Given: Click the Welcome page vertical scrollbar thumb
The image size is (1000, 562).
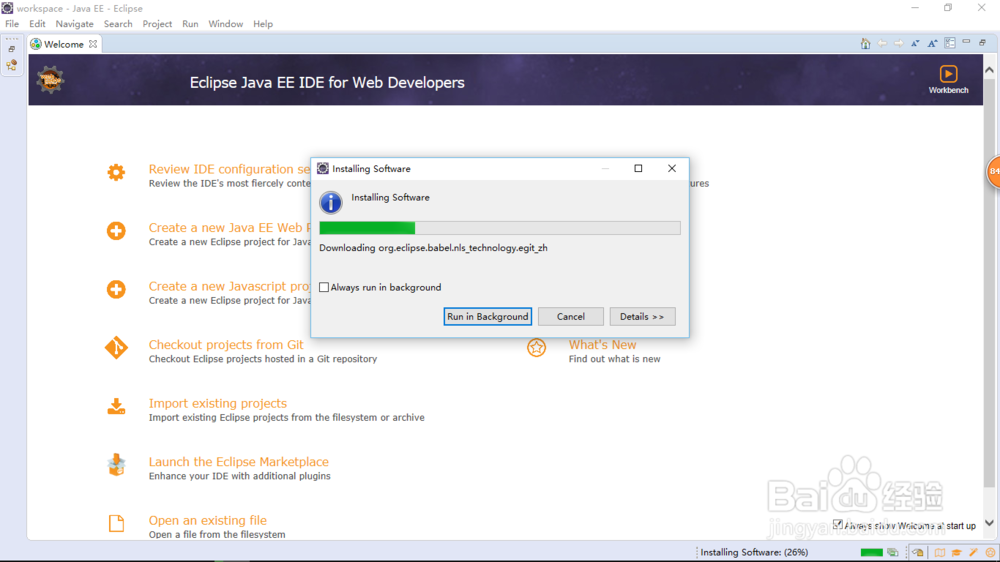Looking at the screenshot, I should (989, 284).
